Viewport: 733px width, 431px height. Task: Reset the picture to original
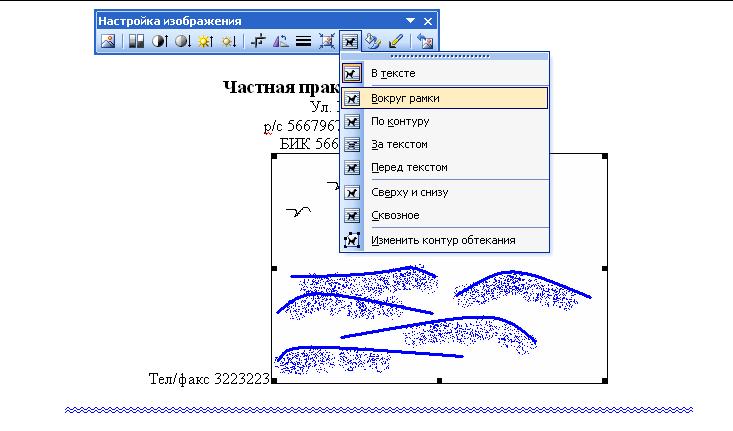point(425,41)
